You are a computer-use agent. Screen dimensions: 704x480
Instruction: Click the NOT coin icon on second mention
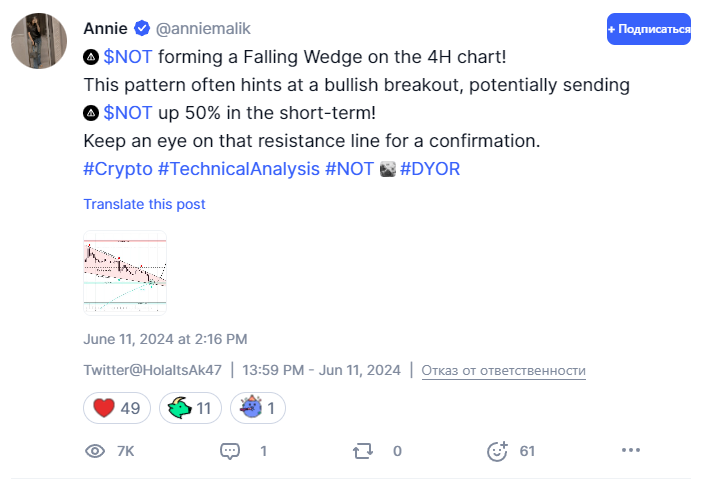pyautogui.click(x=91, y=113)
